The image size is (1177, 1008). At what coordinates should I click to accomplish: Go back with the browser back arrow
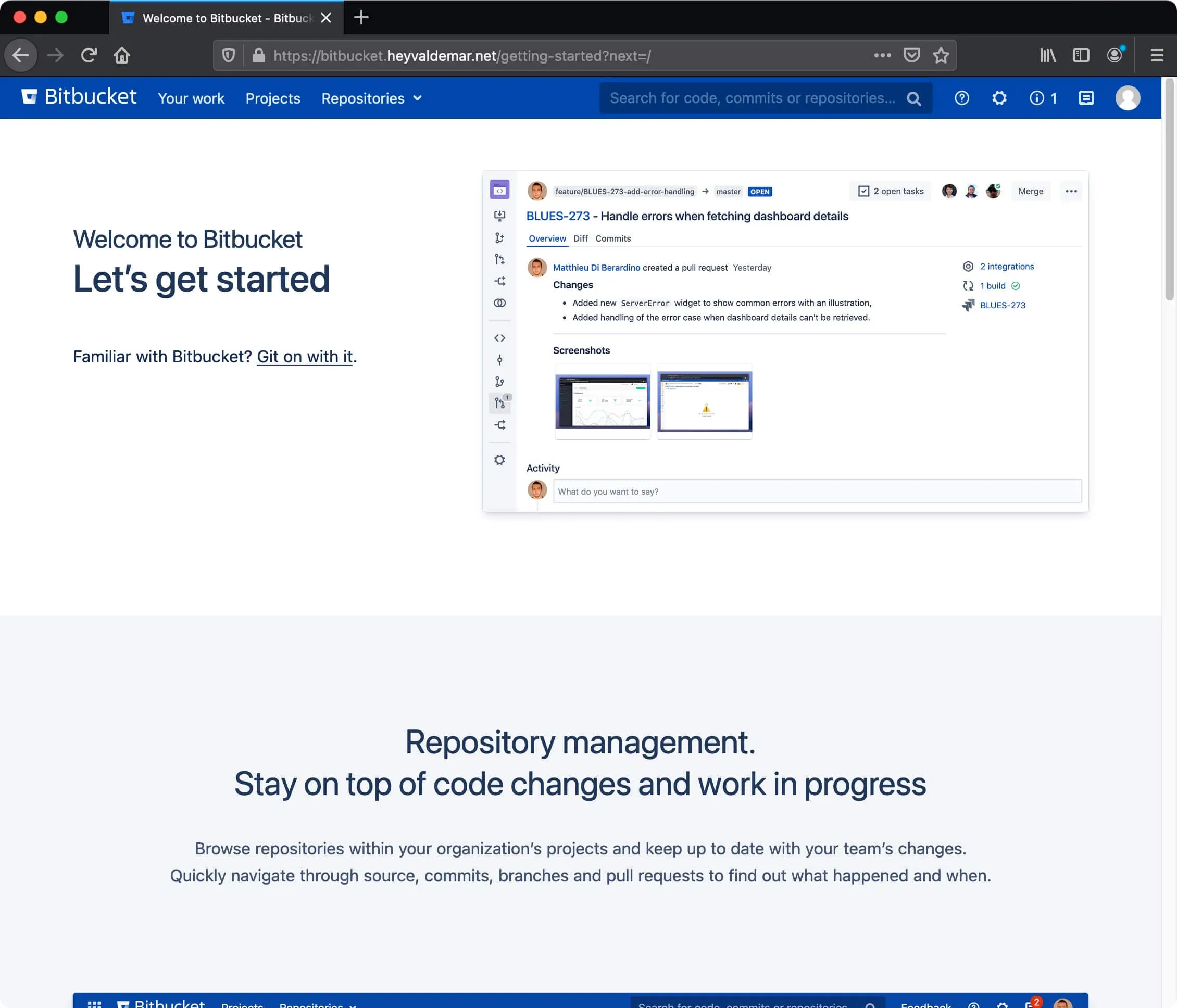point(21,55)
